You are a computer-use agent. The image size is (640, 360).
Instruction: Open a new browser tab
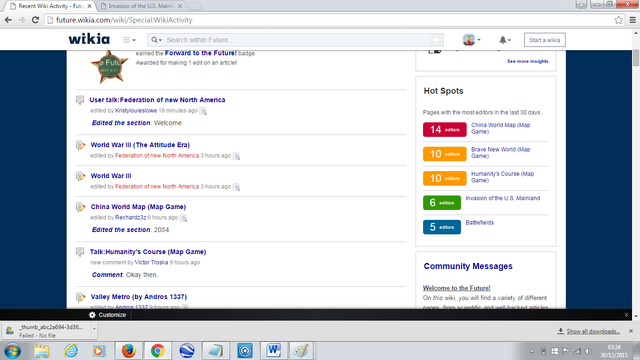[x=195, y=6]
